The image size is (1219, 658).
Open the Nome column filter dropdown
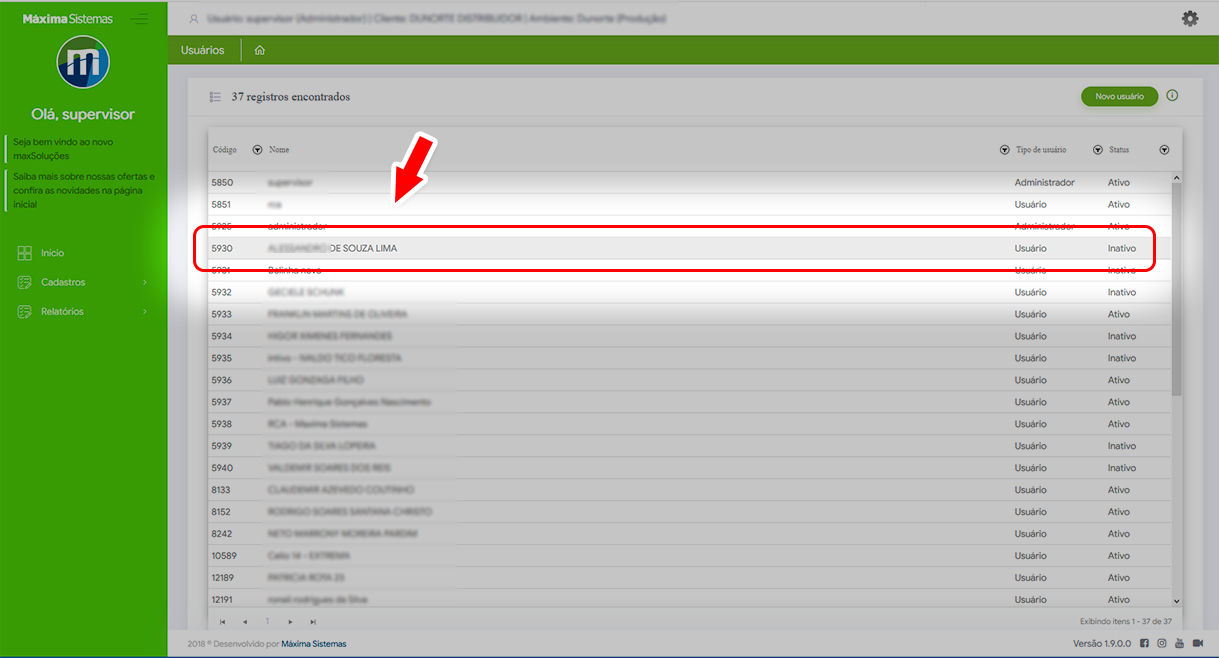(1004, 150)
